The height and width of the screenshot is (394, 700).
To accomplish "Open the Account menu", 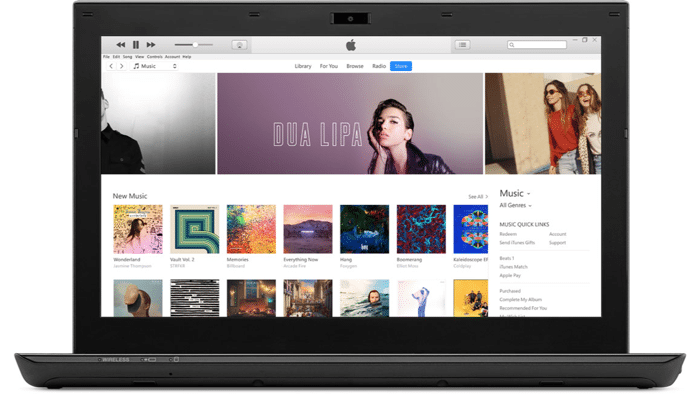I will pyautogui.click(x=172, y=57).
